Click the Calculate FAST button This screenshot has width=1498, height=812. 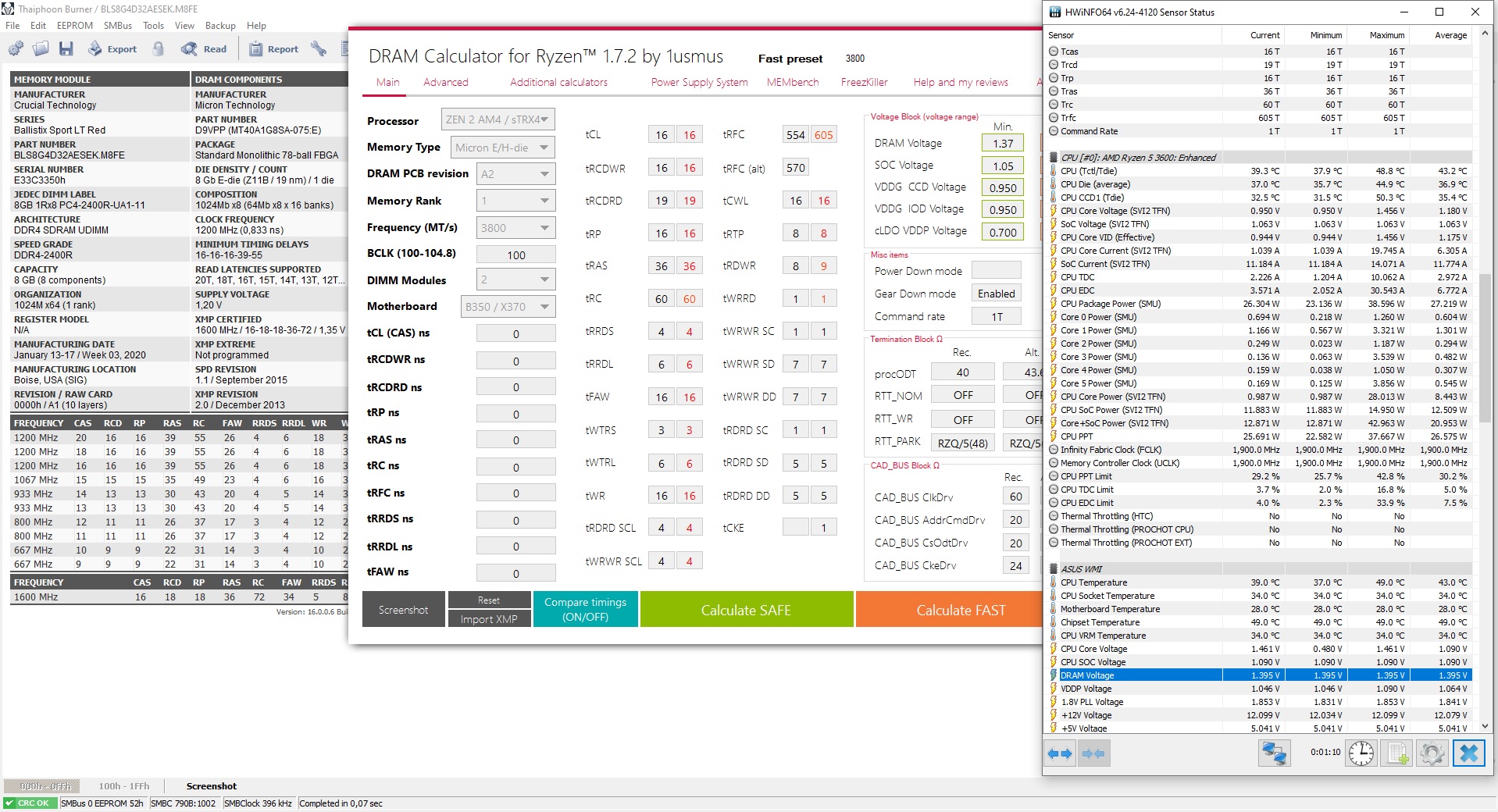pos(949,610)
